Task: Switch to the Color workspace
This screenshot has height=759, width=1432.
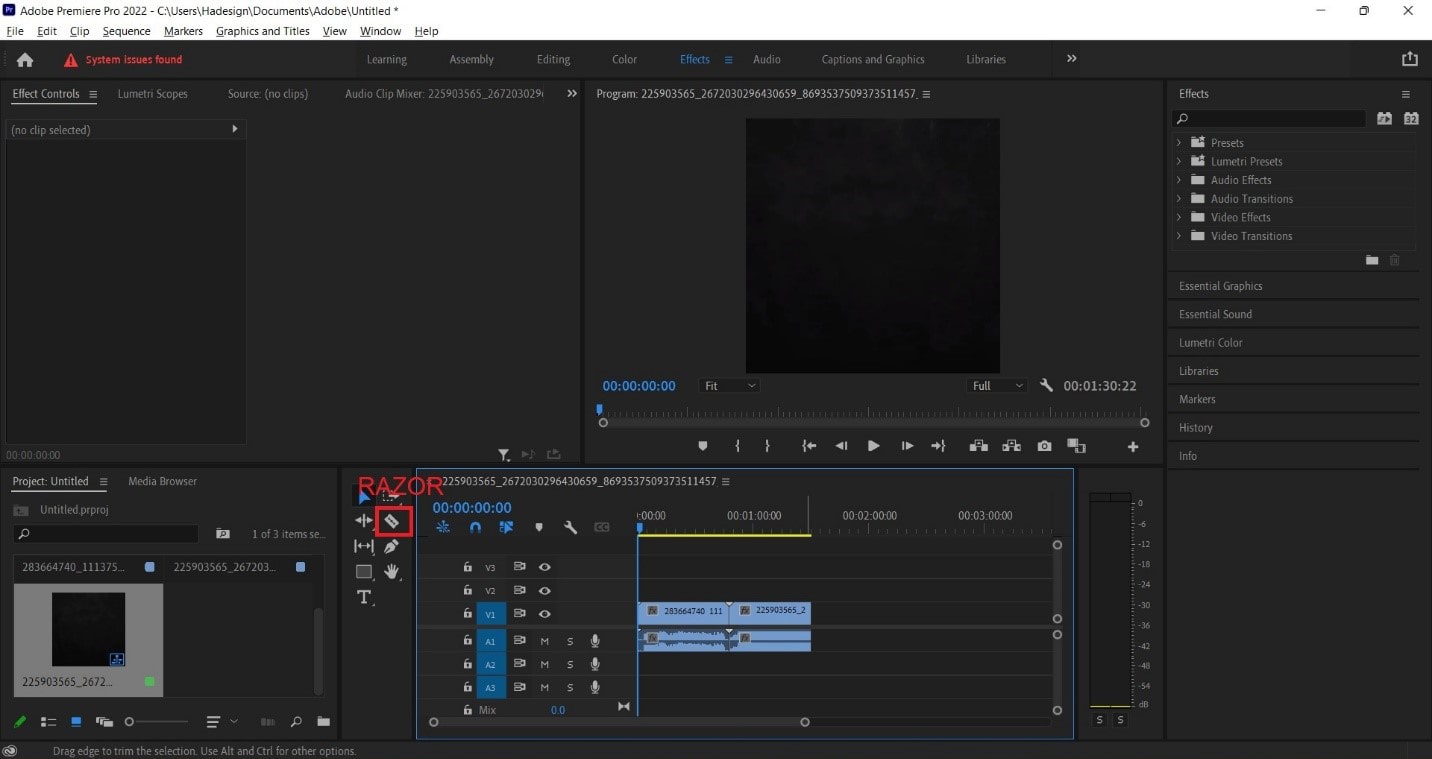Action: coord(624,59)
